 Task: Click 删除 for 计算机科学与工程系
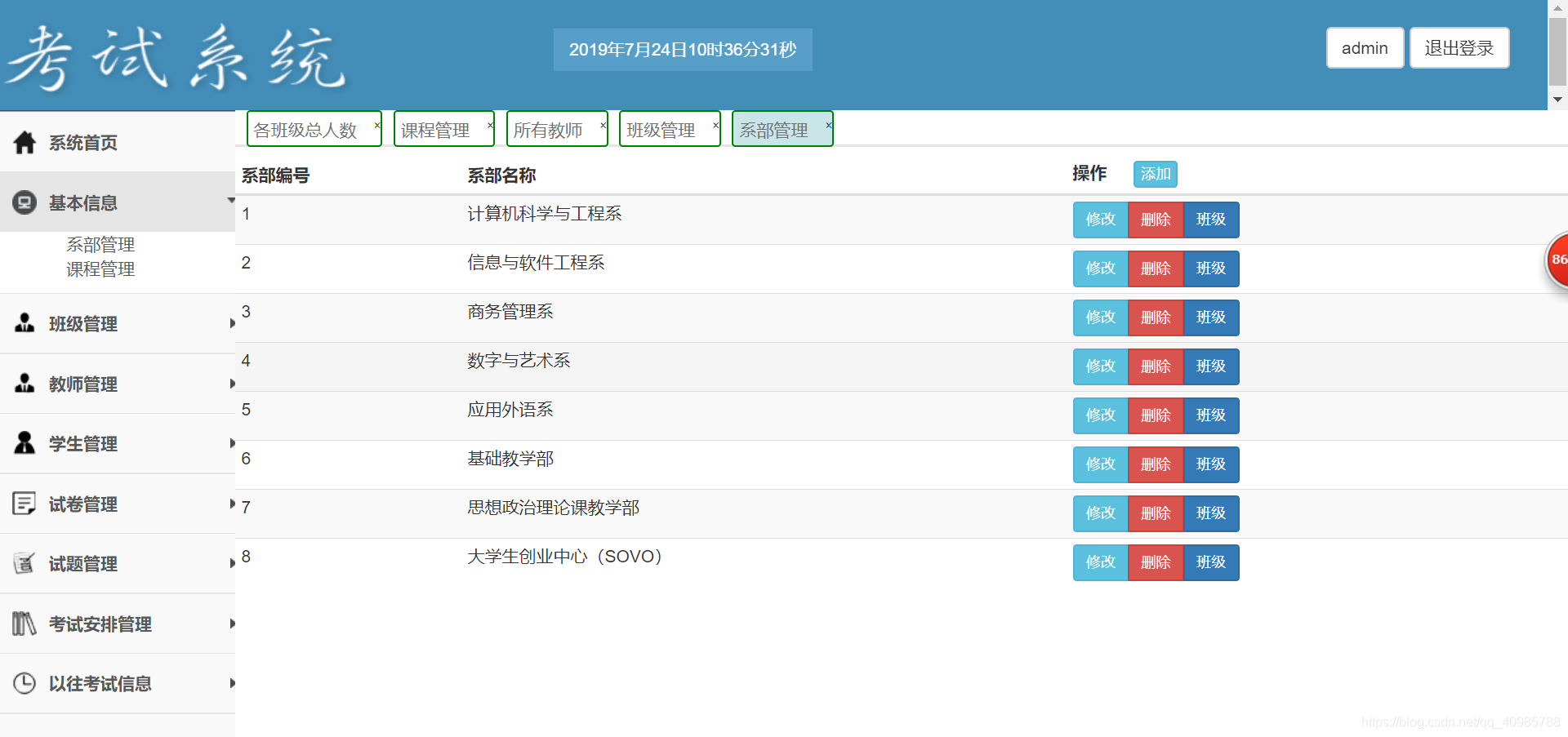tap(1156, 220)
